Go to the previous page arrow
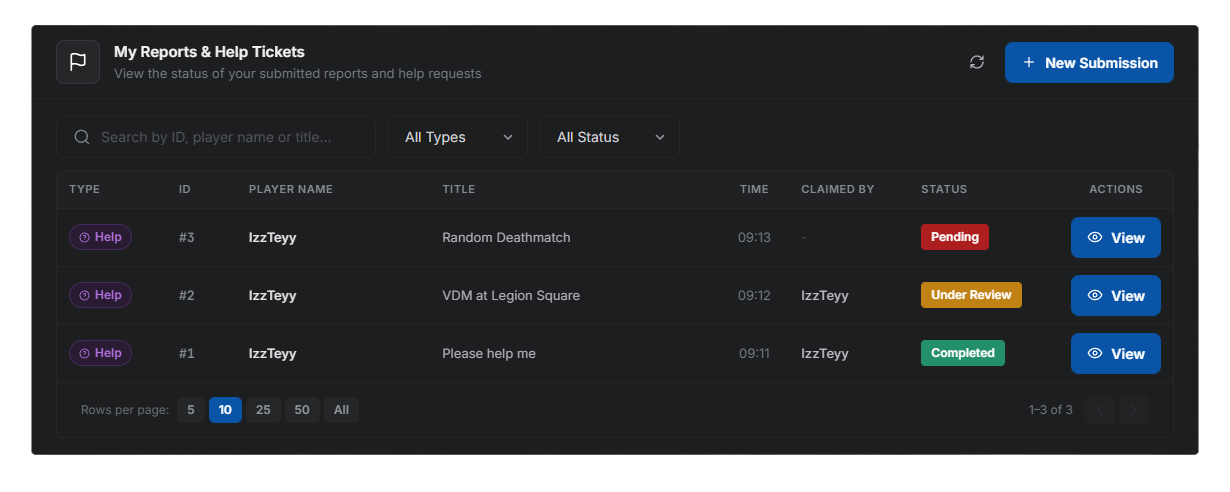Viewport: 1230px width, 492px height. (1100, 410)
